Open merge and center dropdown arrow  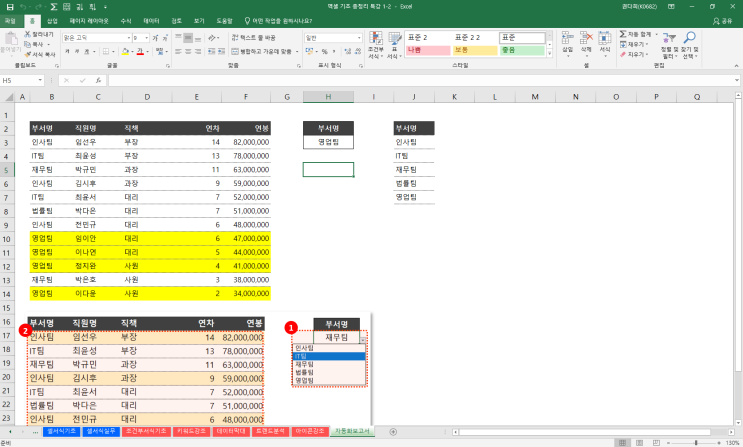click(x=297, y=51)
